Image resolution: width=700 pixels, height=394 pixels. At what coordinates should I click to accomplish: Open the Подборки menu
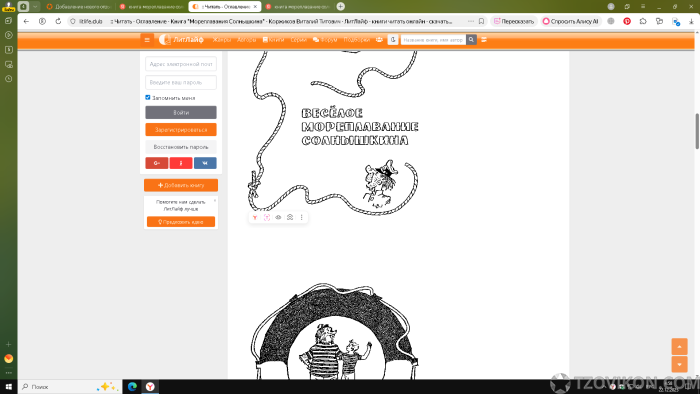click(x=357, y=40)
